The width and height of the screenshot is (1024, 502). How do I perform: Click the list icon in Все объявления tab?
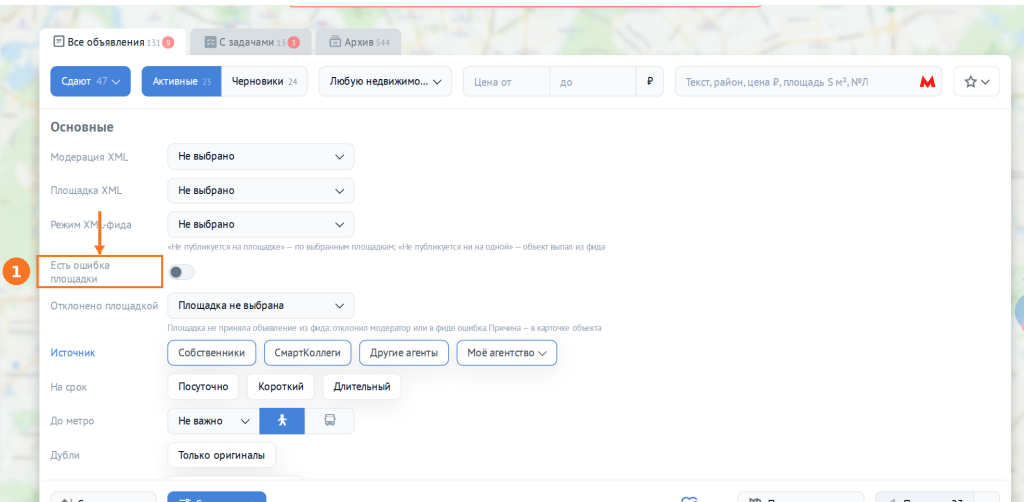click(x=59, y=42)
